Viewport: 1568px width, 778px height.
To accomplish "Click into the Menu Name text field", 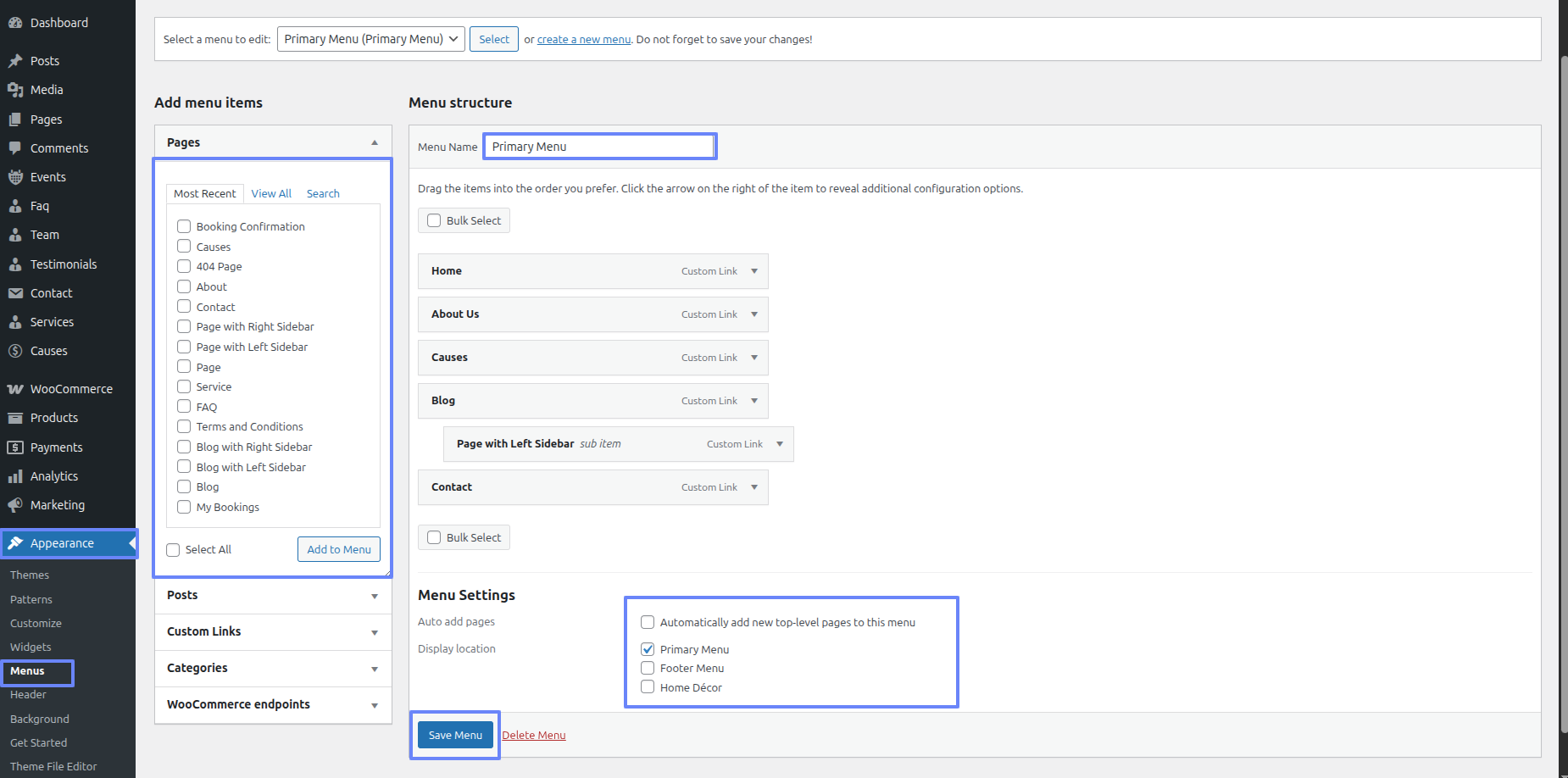I will pos(600,147).
